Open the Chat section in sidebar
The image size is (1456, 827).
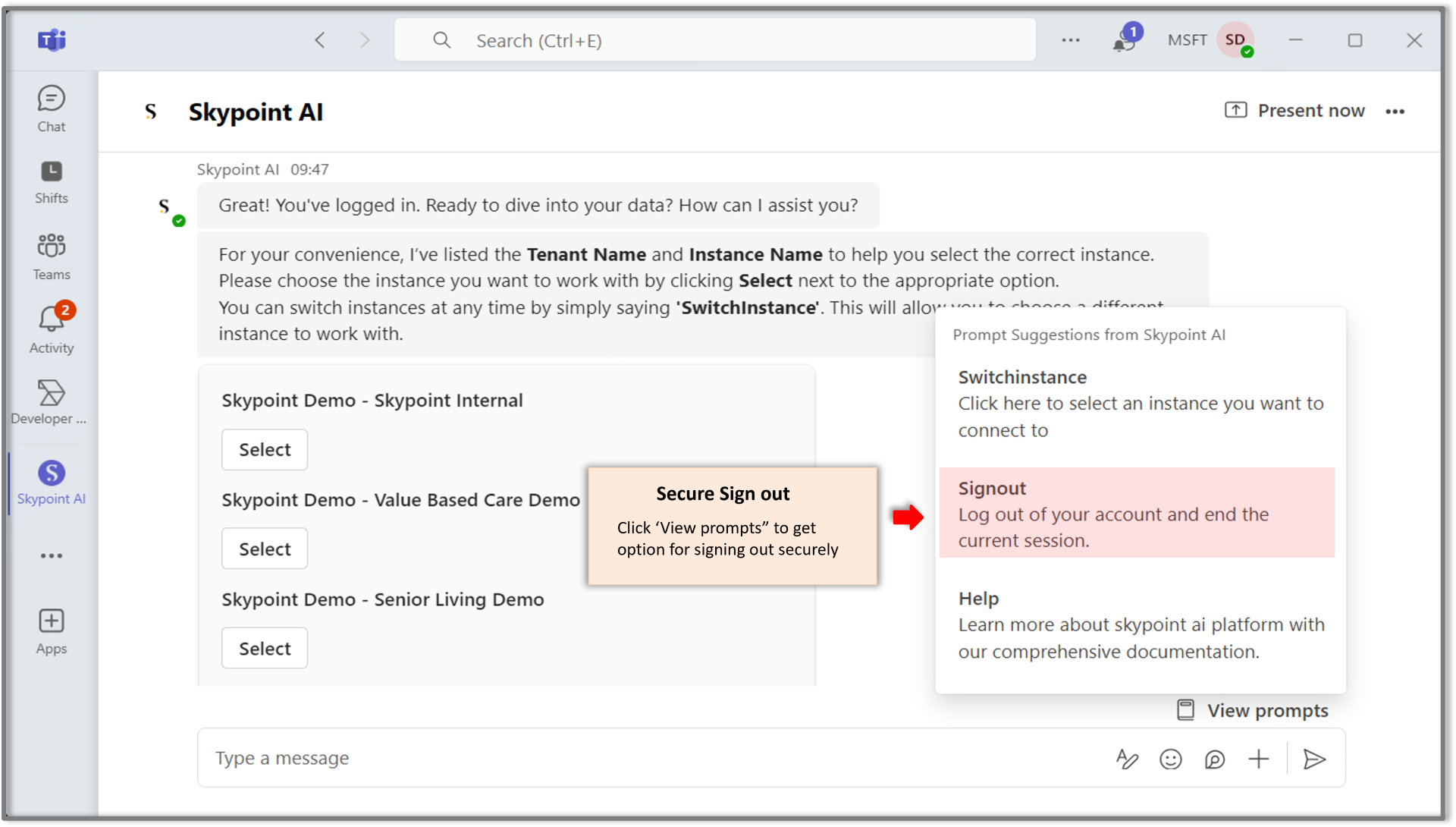coord(52,109)
